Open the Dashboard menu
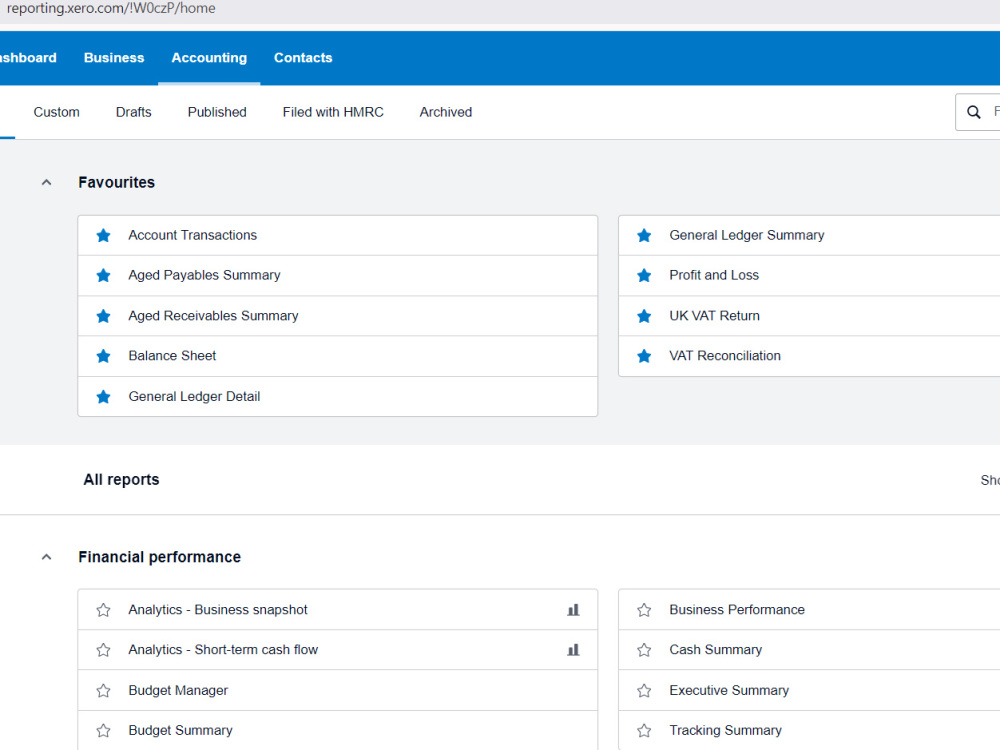This screenshot has height=750, width=1000. pos(28,58)
